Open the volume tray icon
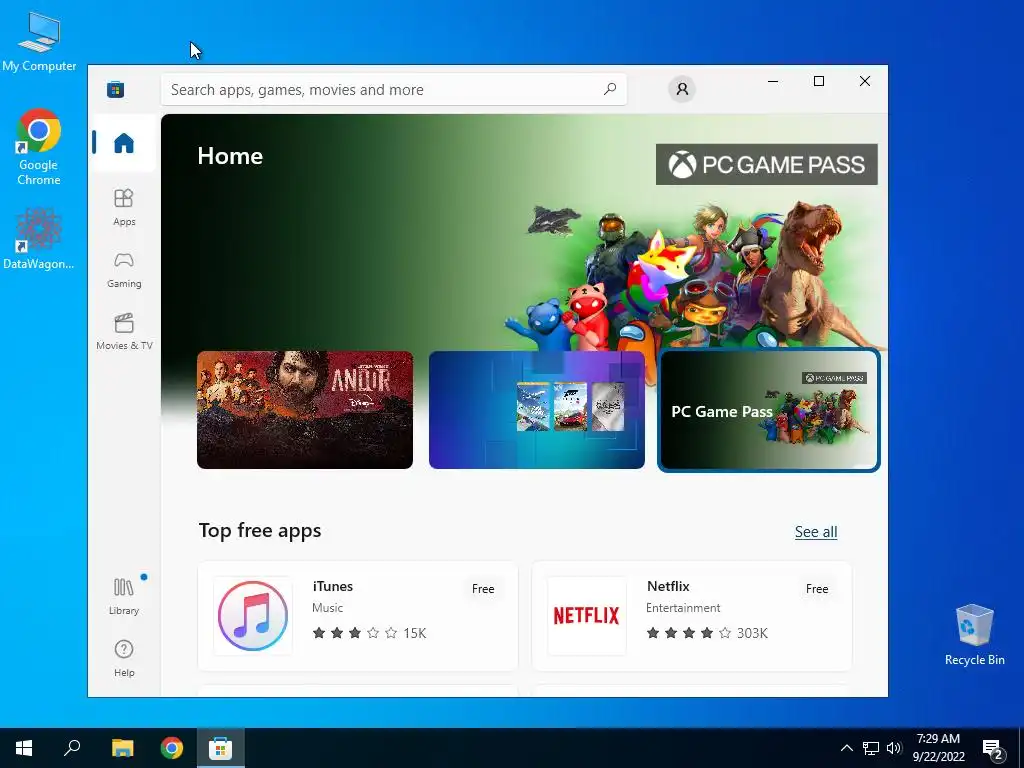This screenshot has width=1024, height=768. pyautogui.click(x=894, y=748)
